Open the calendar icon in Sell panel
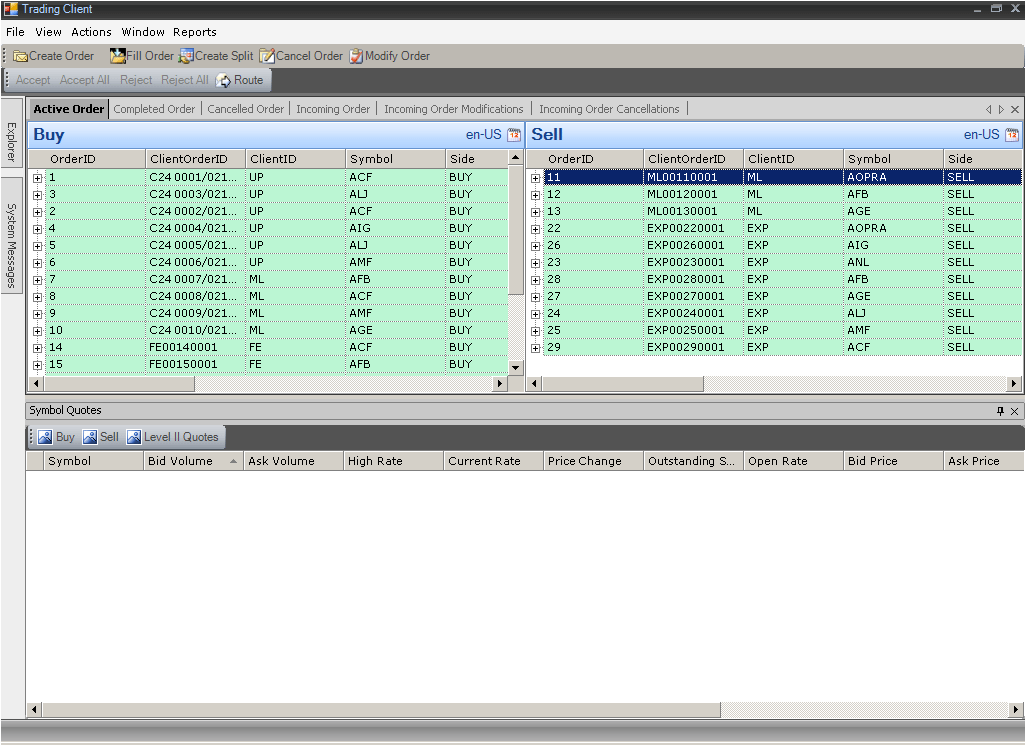Screen dimensions: 1026x746 (1012, 135)
